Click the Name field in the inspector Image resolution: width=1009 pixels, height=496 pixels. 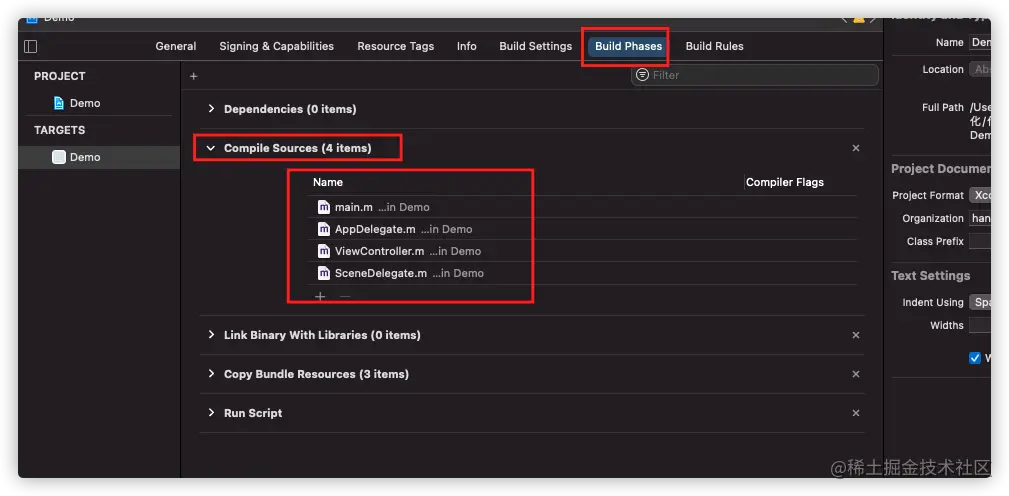[980, 42]
